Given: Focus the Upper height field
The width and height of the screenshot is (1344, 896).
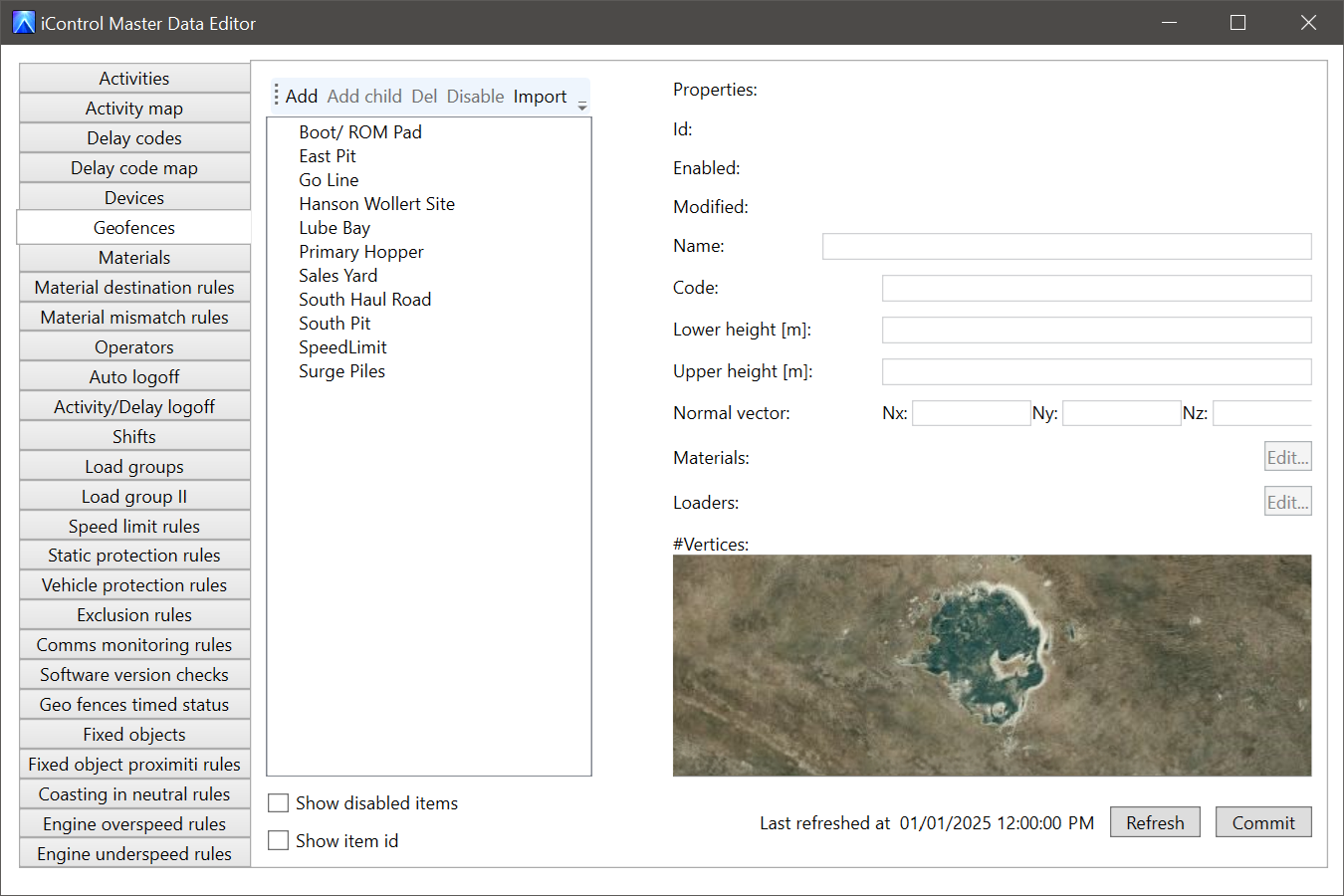Looking at the screenshot, I should 1097,371.
